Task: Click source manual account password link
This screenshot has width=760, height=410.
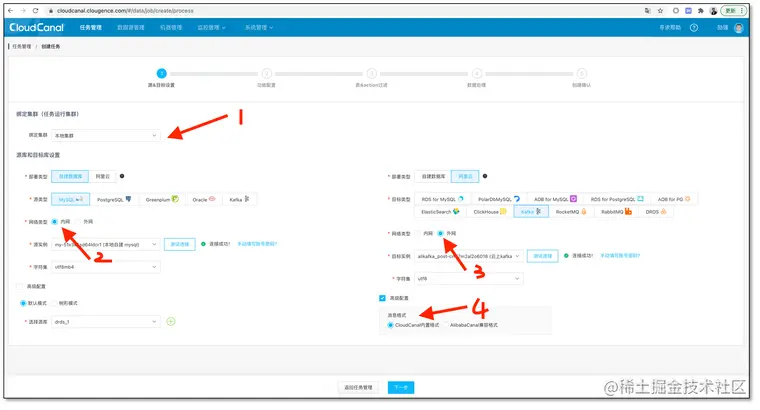Action: (x=257, y=244)
